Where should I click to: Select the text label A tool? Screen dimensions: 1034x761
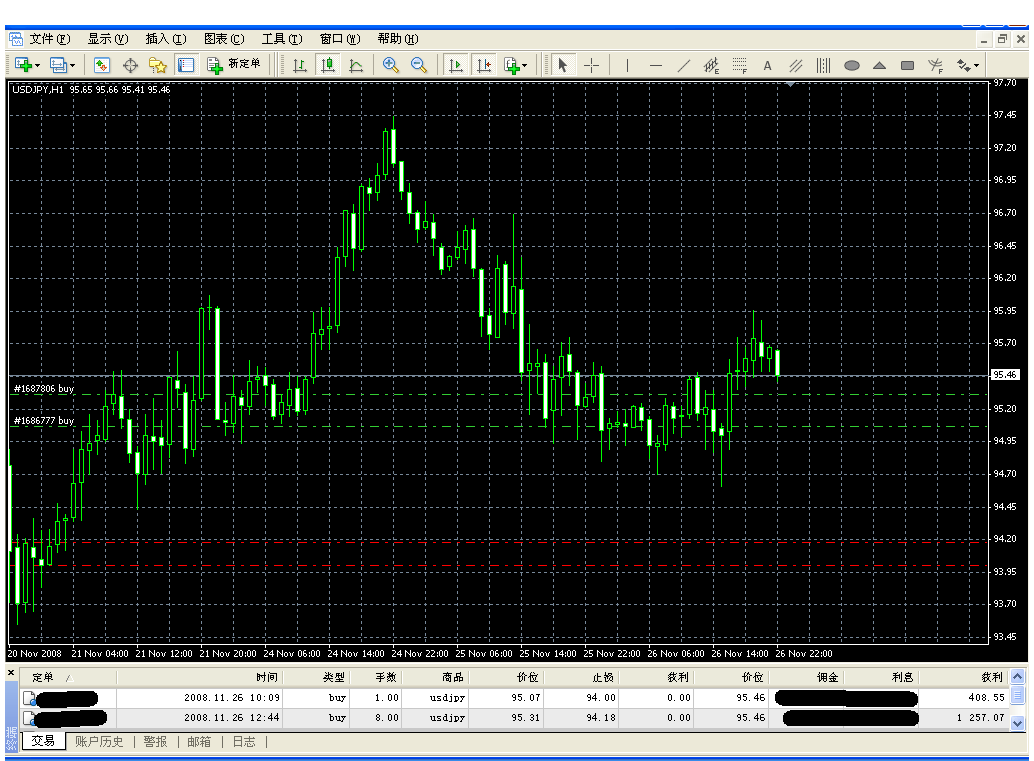tap(767, 65)
